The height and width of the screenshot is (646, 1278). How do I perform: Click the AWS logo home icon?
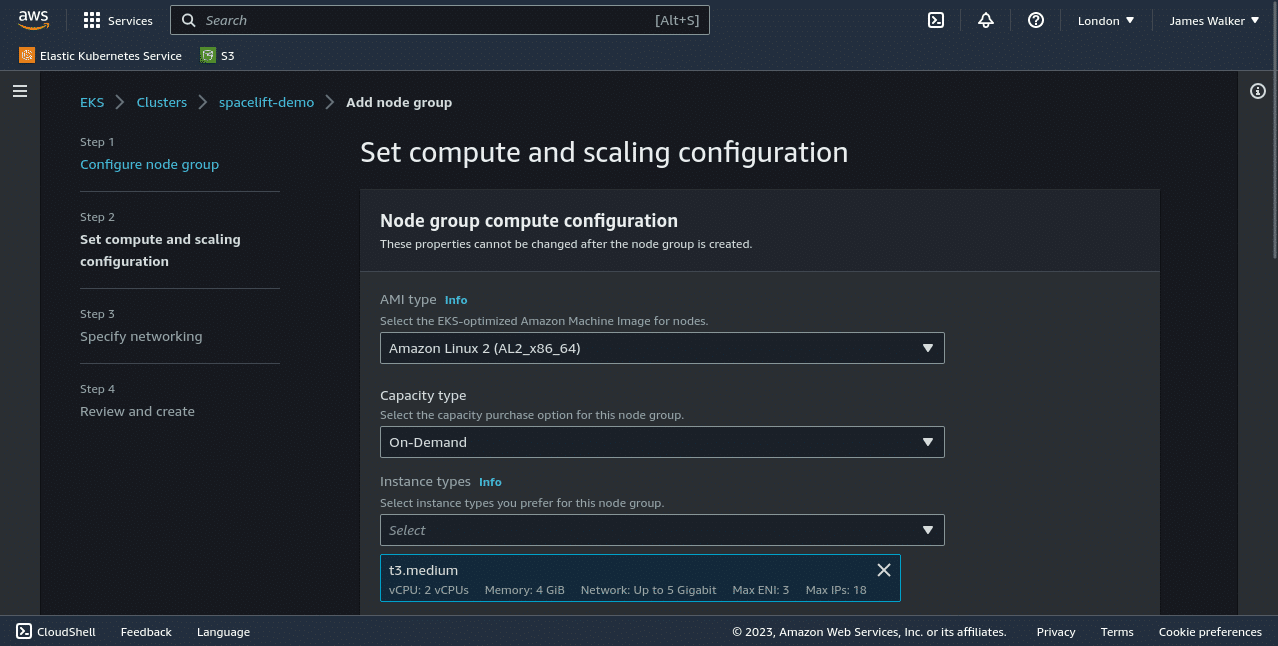33,20
